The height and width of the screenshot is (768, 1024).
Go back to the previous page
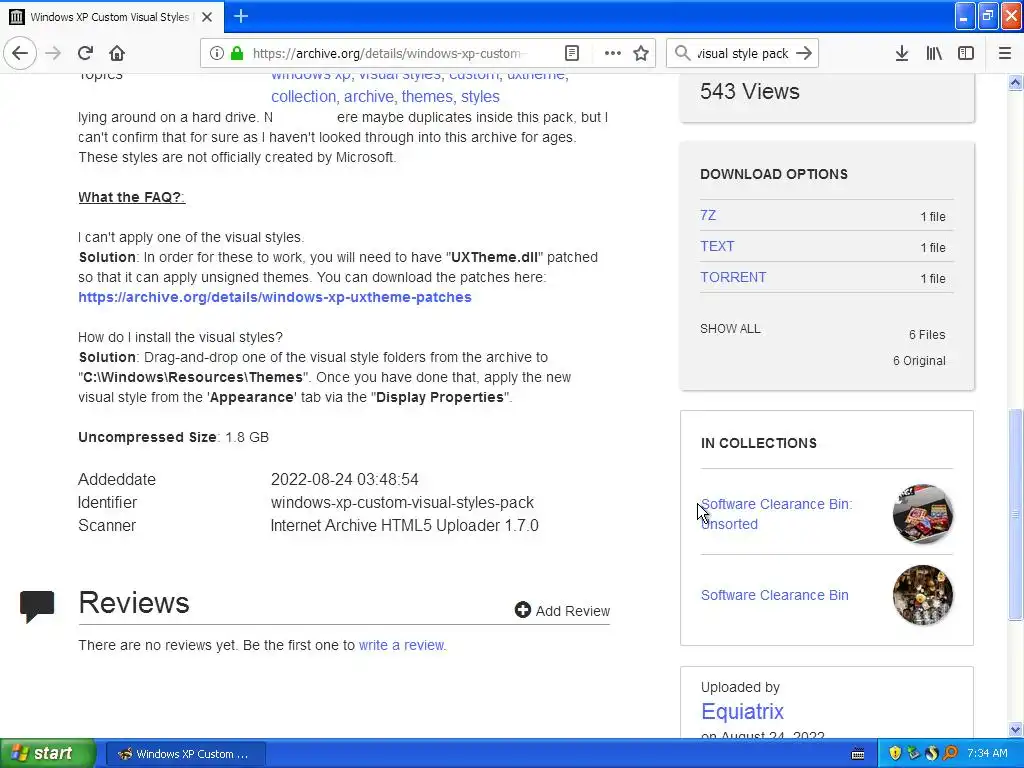20,54
